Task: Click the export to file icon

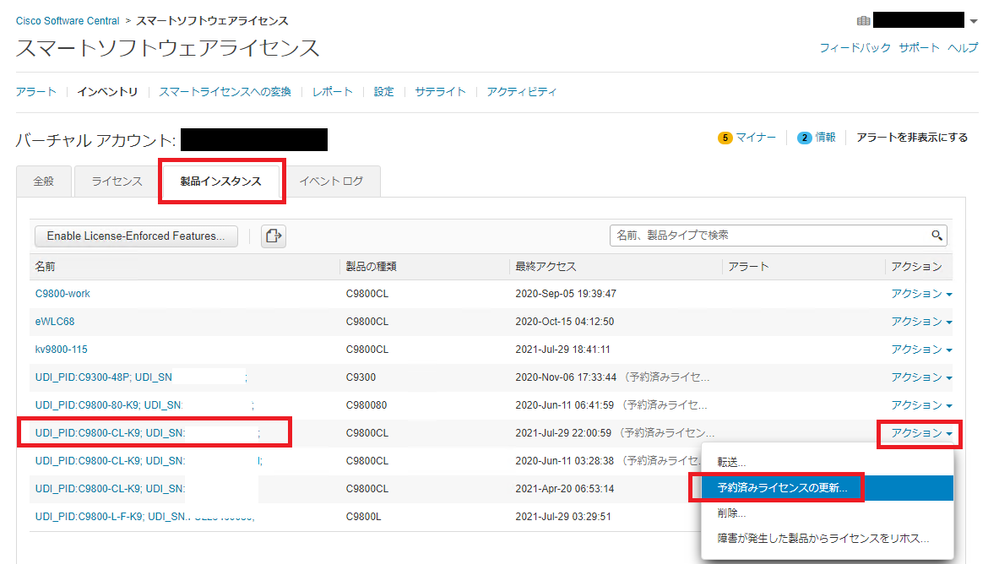Action: (x=273, y=236)
